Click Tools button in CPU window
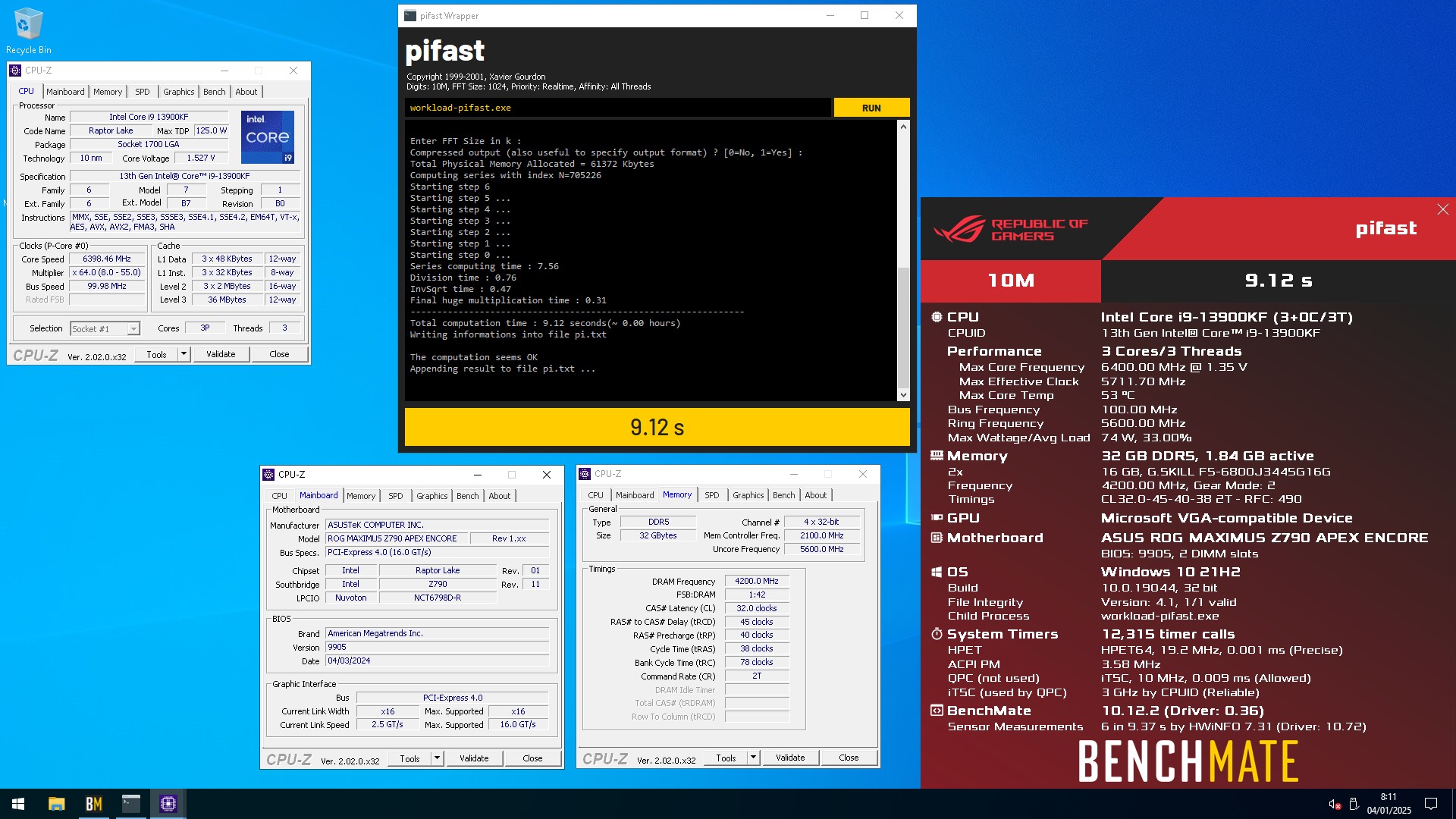 point(156,354)
